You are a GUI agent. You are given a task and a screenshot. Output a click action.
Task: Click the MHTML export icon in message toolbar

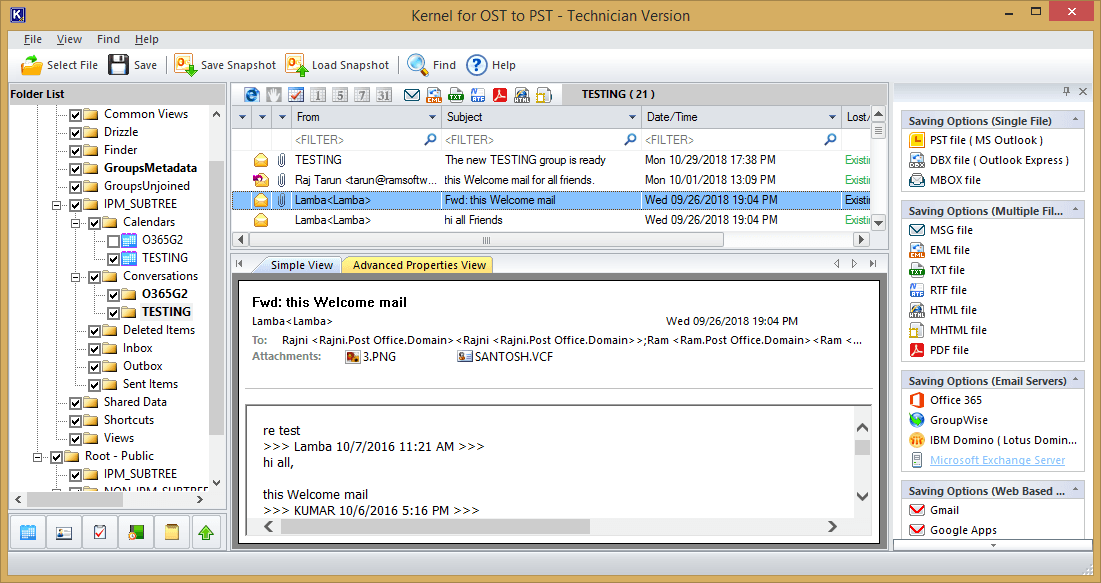point(543,95)
